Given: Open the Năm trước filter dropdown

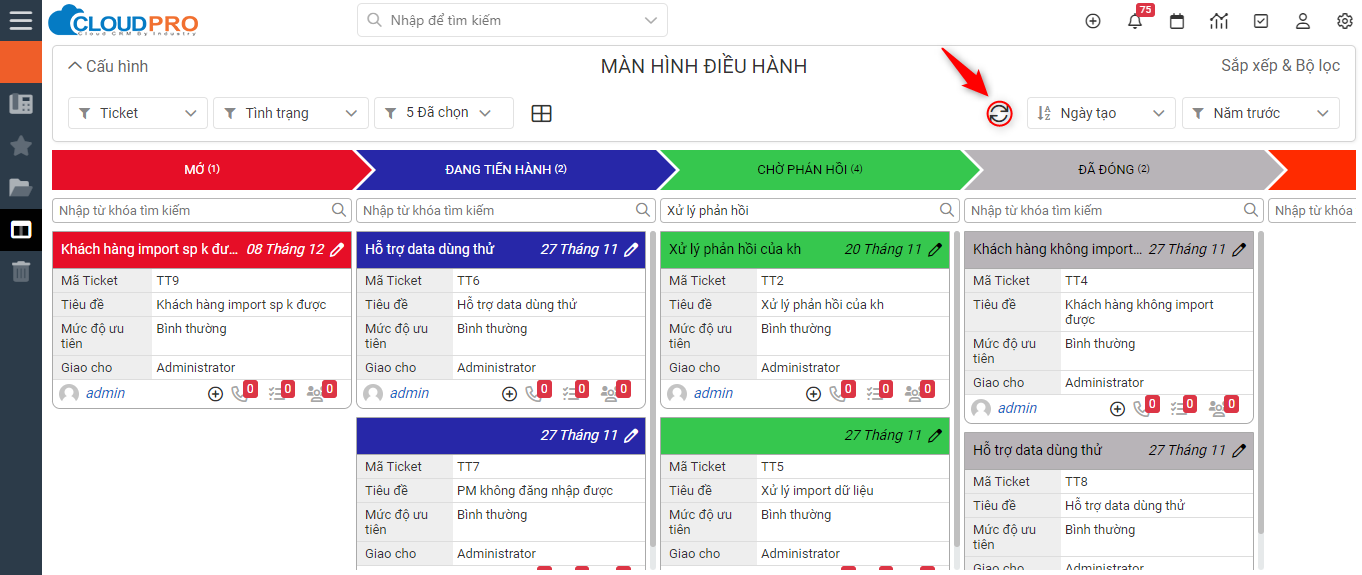Looking at the screenshot, I should (x=1261, y=113).
